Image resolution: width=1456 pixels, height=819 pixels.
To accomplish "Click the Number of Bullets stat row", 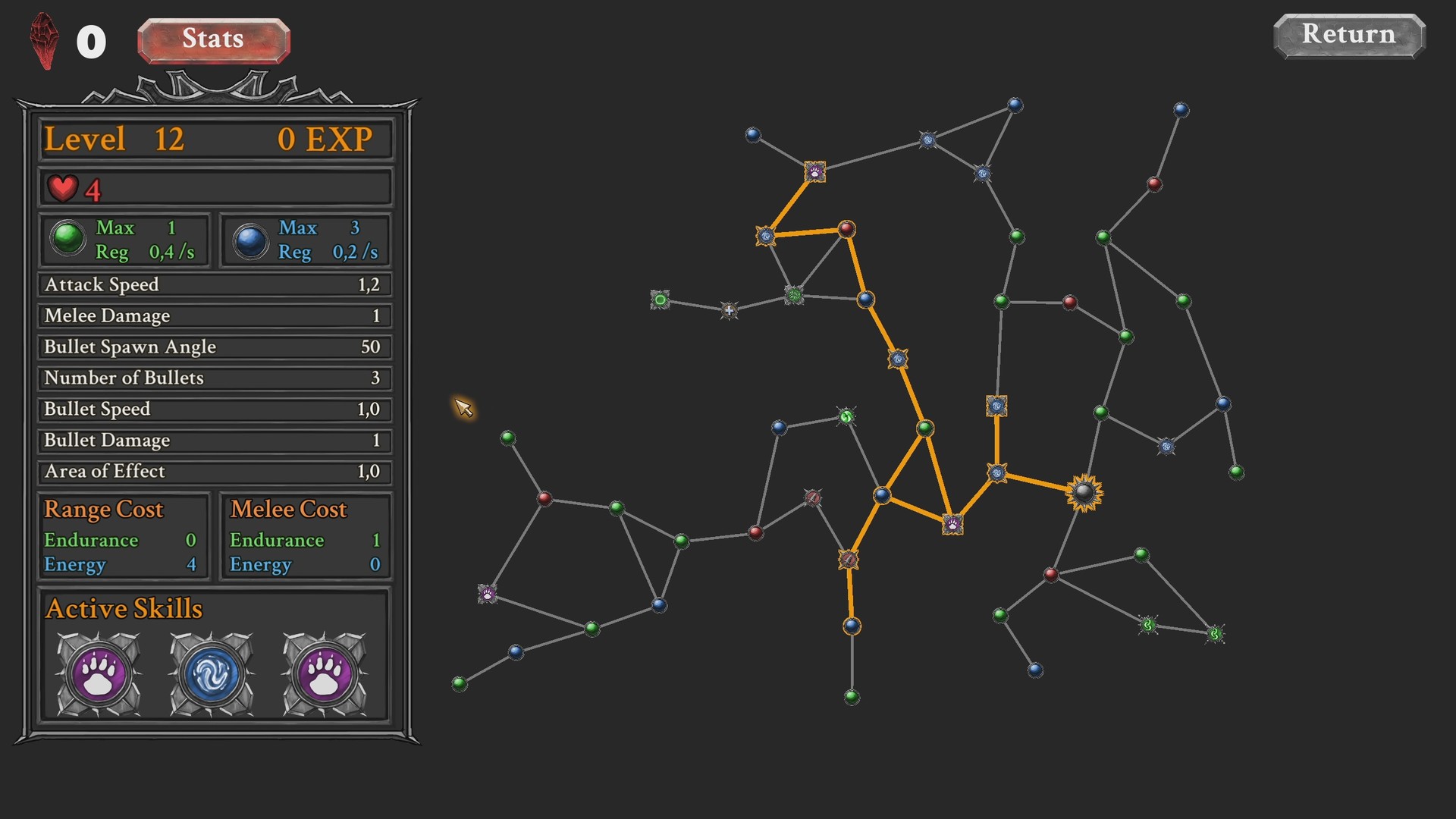I will 215,378.
